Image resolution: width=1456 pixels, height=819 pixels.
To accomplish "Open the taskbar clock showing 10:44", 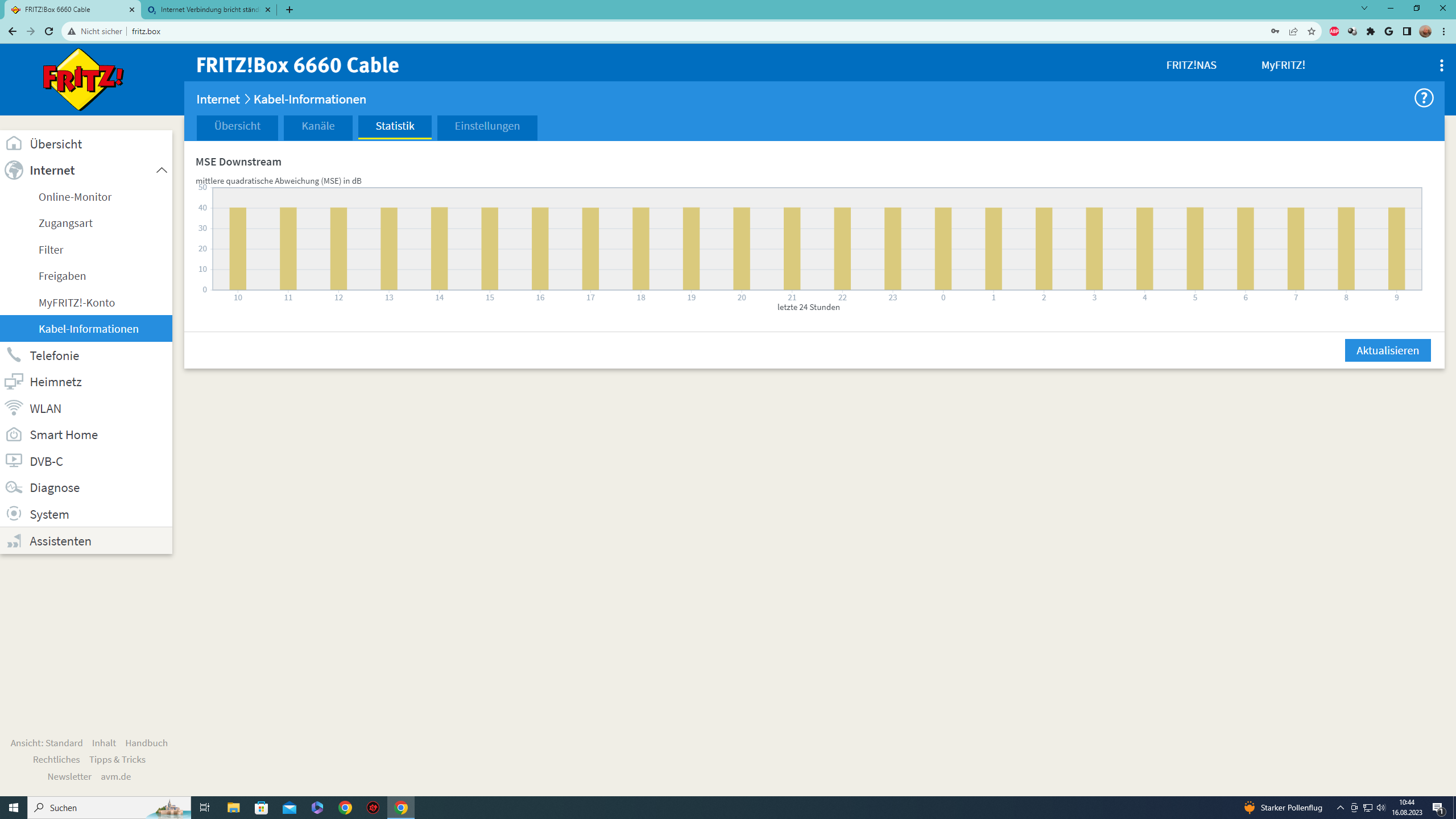I will [1407, 808].
